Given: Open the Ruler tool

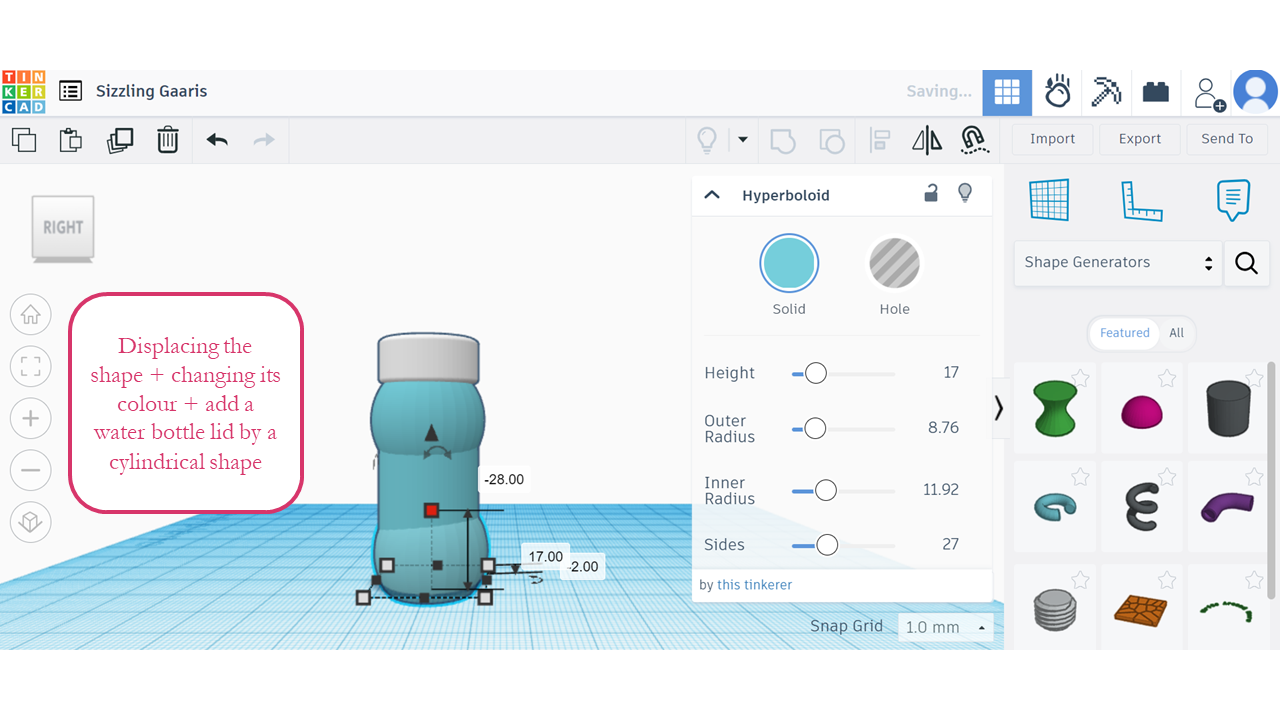Looking at the screenshot, I should point(1141,200).
